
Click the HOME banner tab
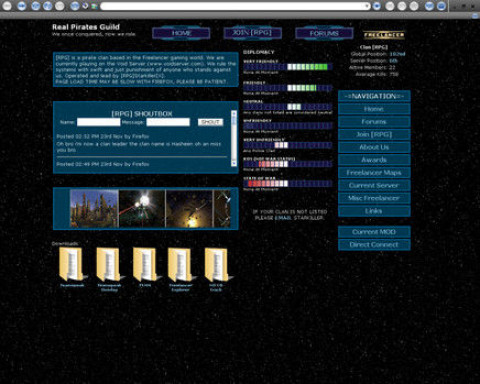coord(181,33)
